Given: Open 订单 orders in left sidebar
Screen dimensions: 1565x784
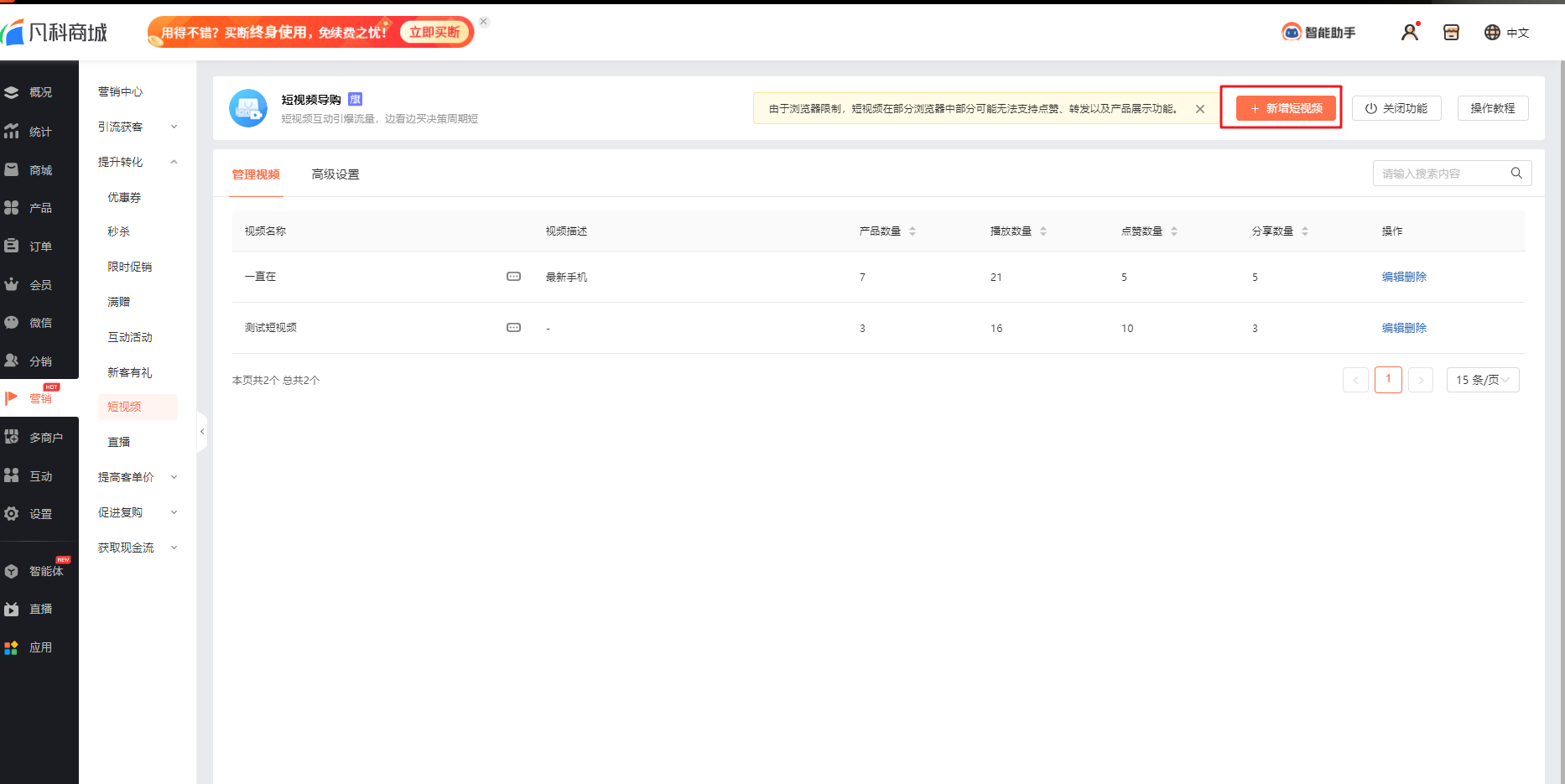Looking at the screenshot, I should coord(39,247).
